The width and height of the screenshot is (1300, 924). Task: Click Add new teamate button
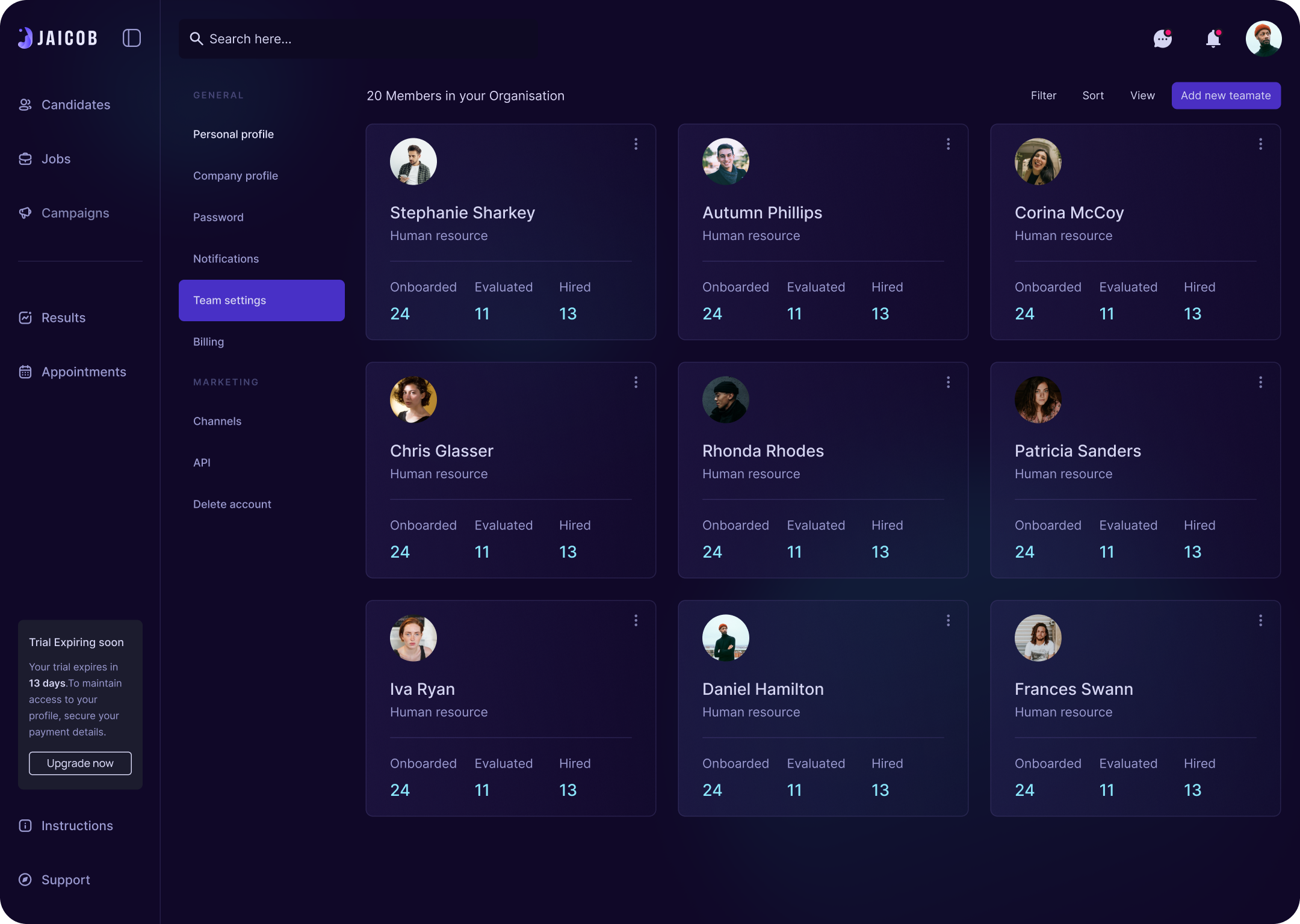coord(1225,96)
